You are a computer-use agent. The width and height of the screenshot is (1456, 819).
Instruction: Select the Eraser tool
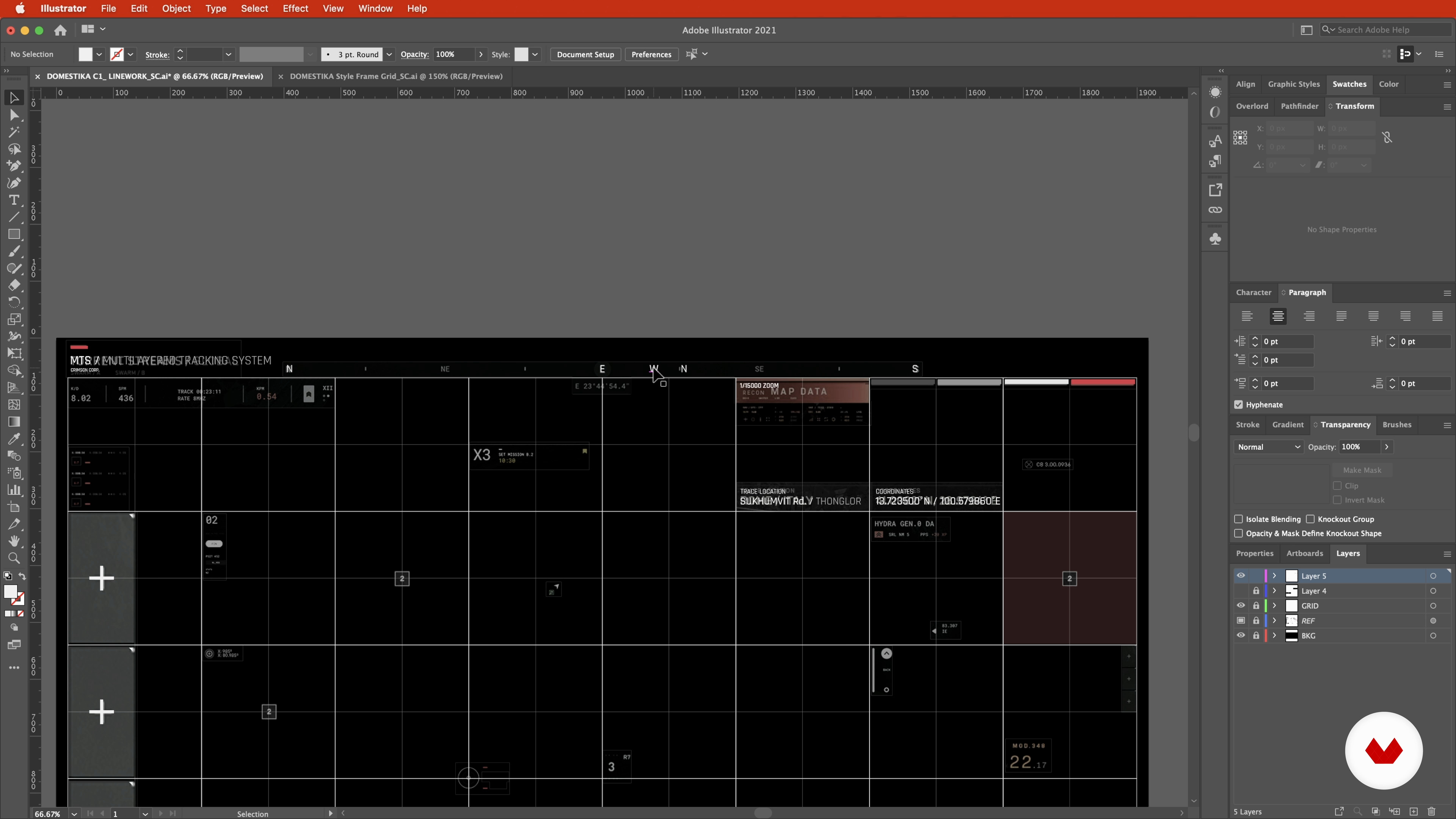coord(14,285)
